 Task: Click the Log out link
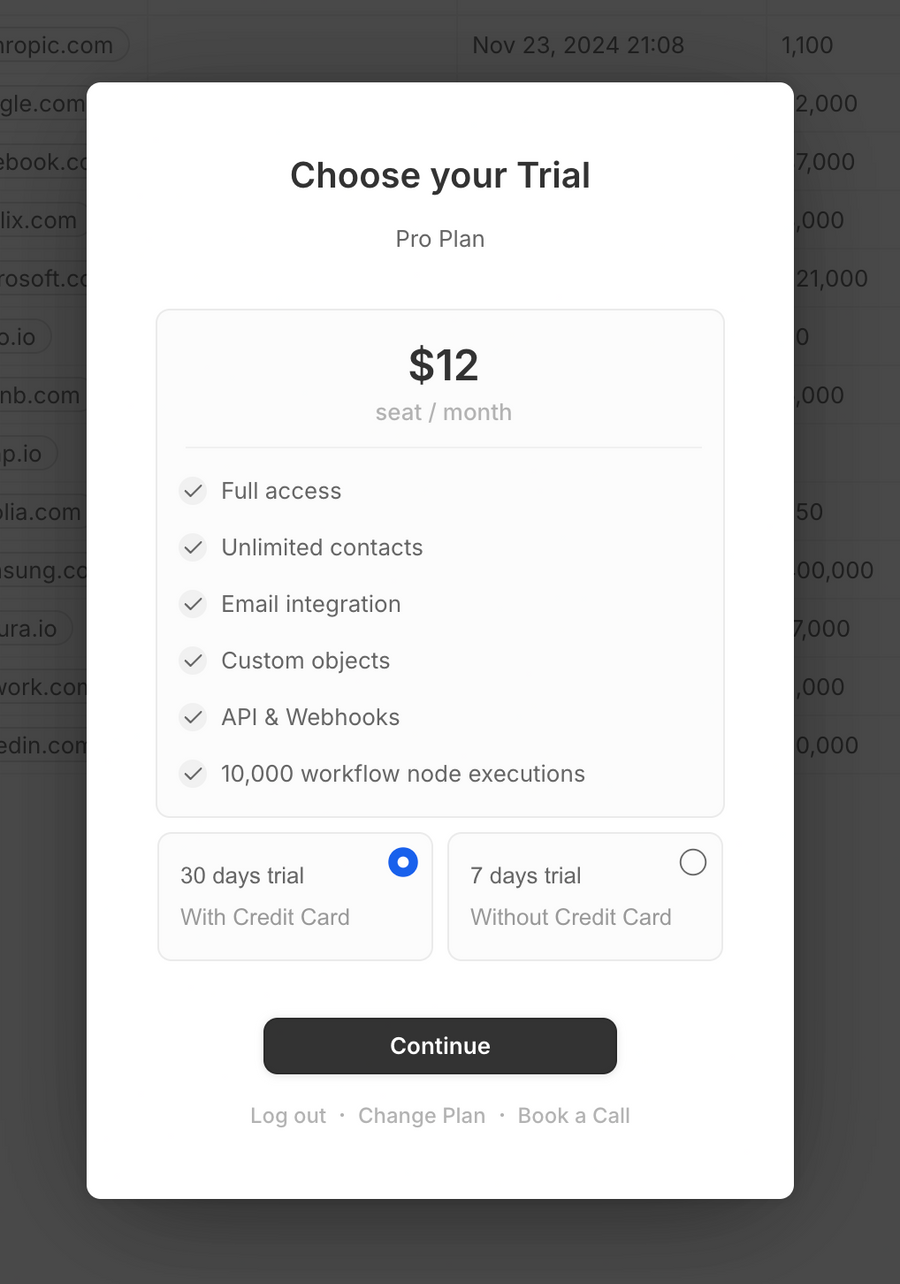288,1115
